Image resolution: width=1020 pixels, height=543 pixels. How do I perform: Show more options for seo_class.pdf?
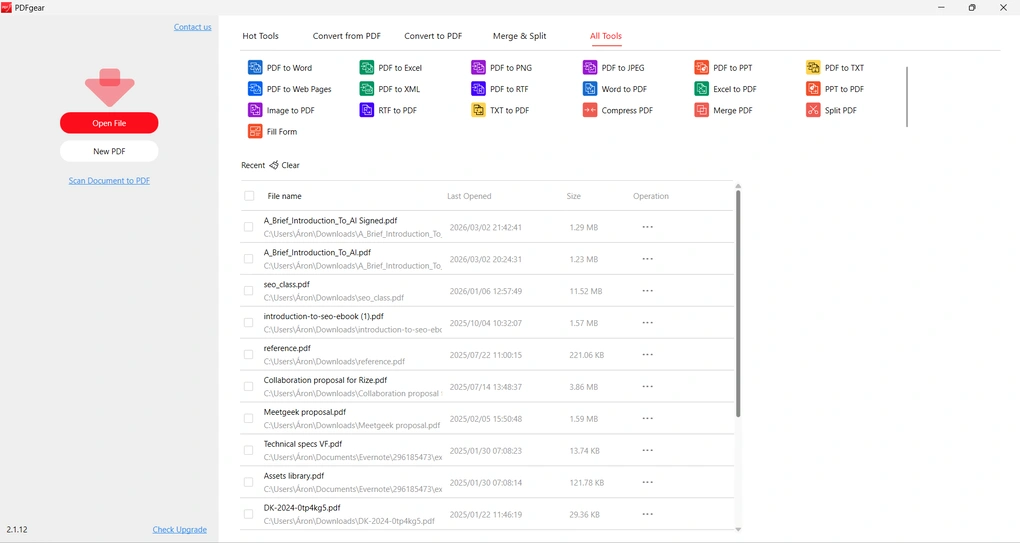(647, 291)
